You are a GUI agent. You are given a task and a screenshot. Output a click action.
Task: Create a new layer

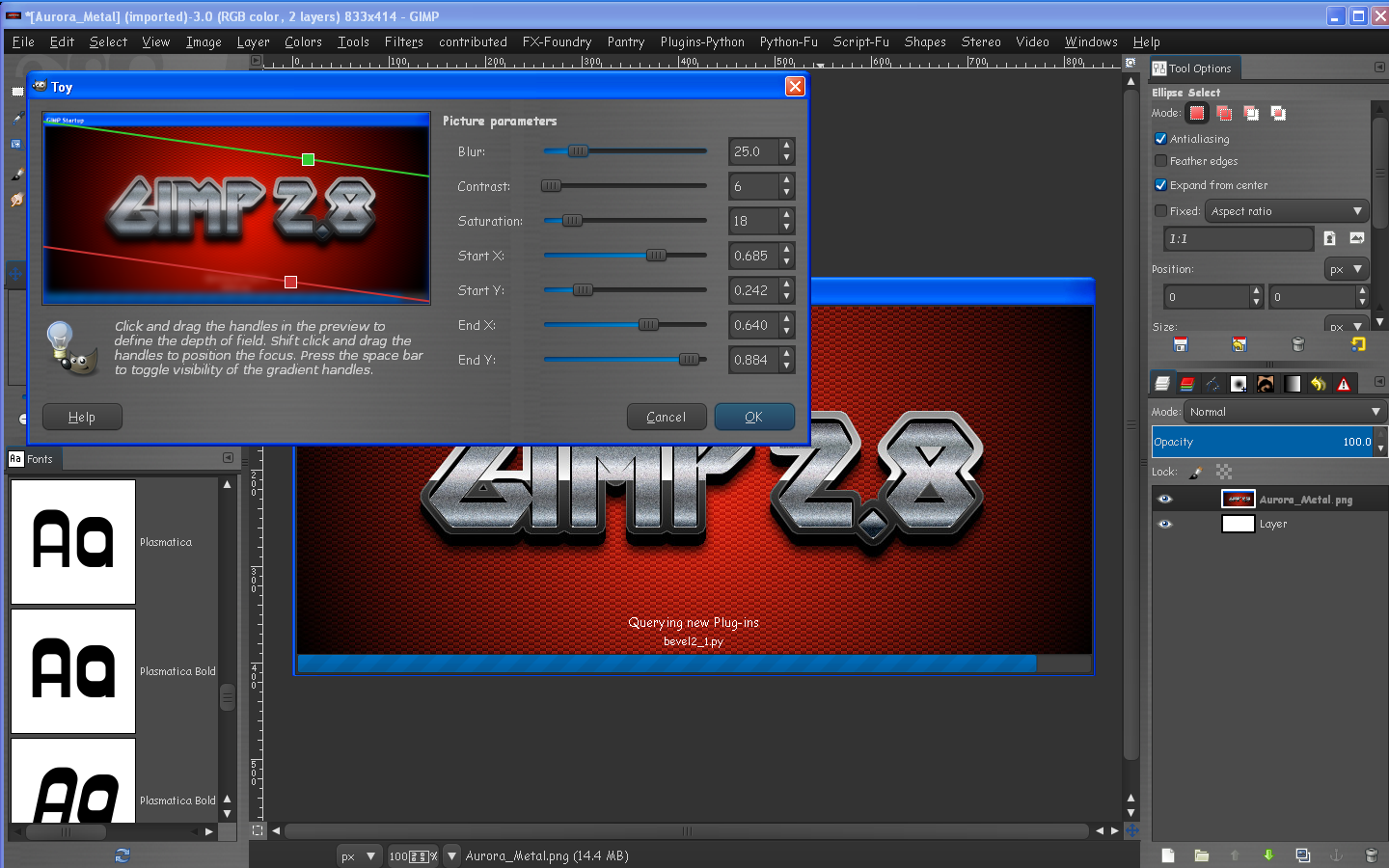(x=1167, y=855)
